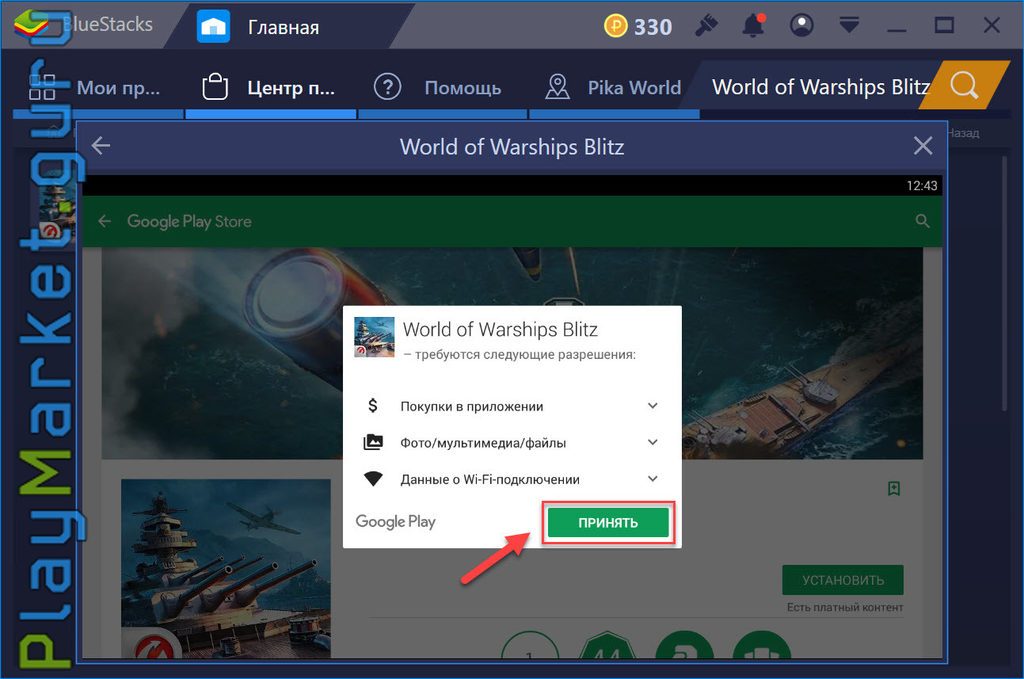Open the pin tool icon in title bar
Image resolution: width=1024 pixels, height=679 pixels.
[x=707, y=26]
